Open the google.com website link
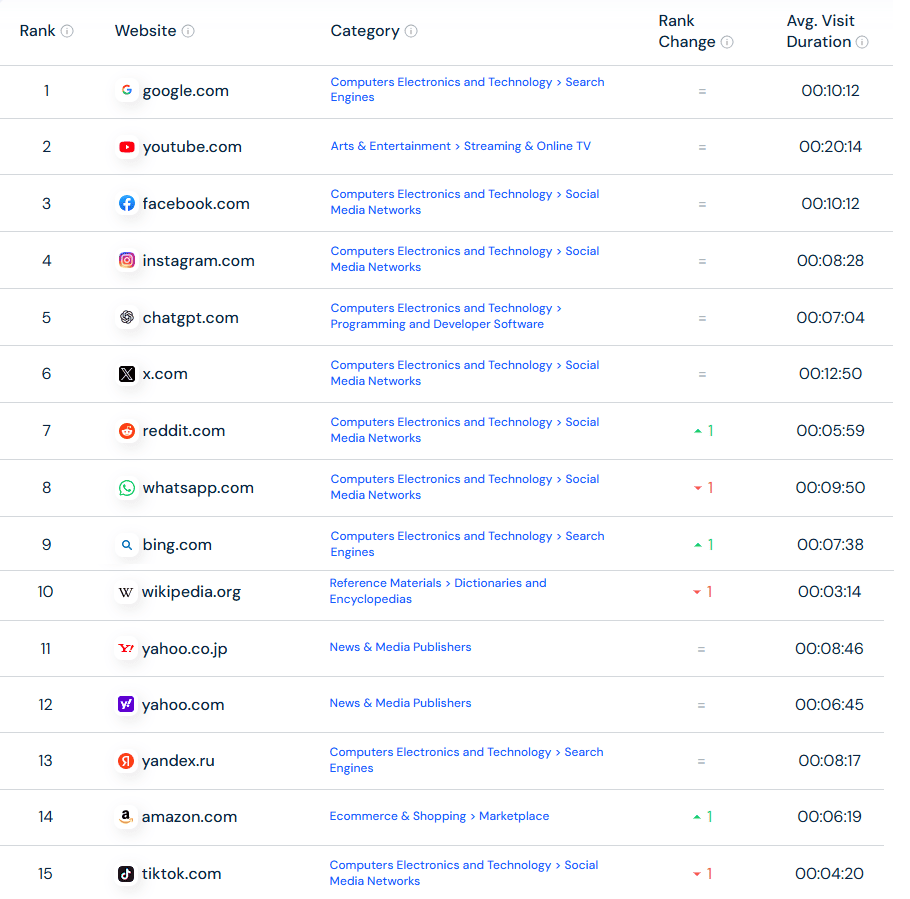The image size is (910, 899). [186, 91]
